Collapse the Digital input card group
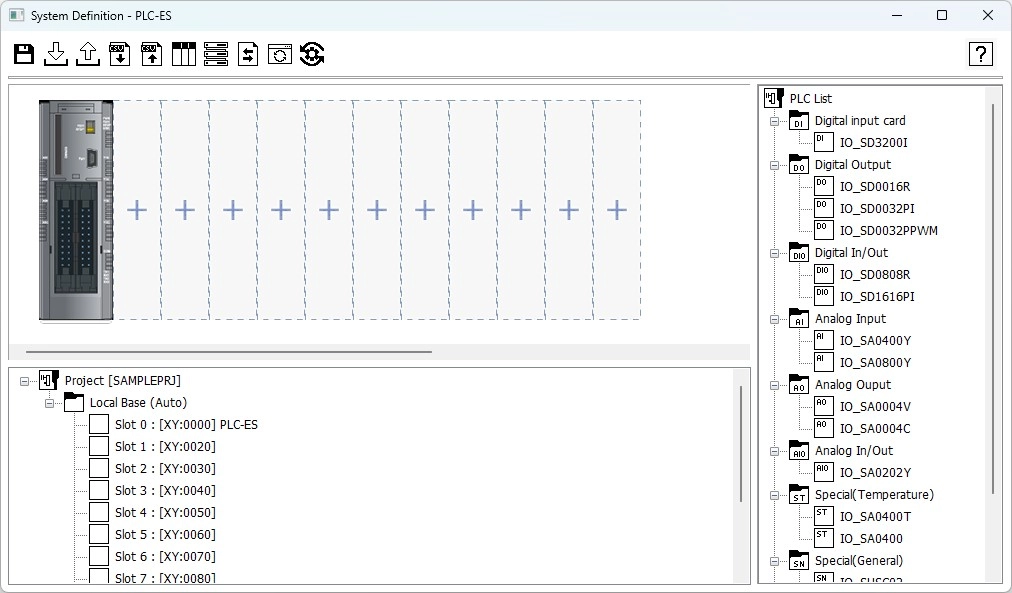 (x=774, y=121)
